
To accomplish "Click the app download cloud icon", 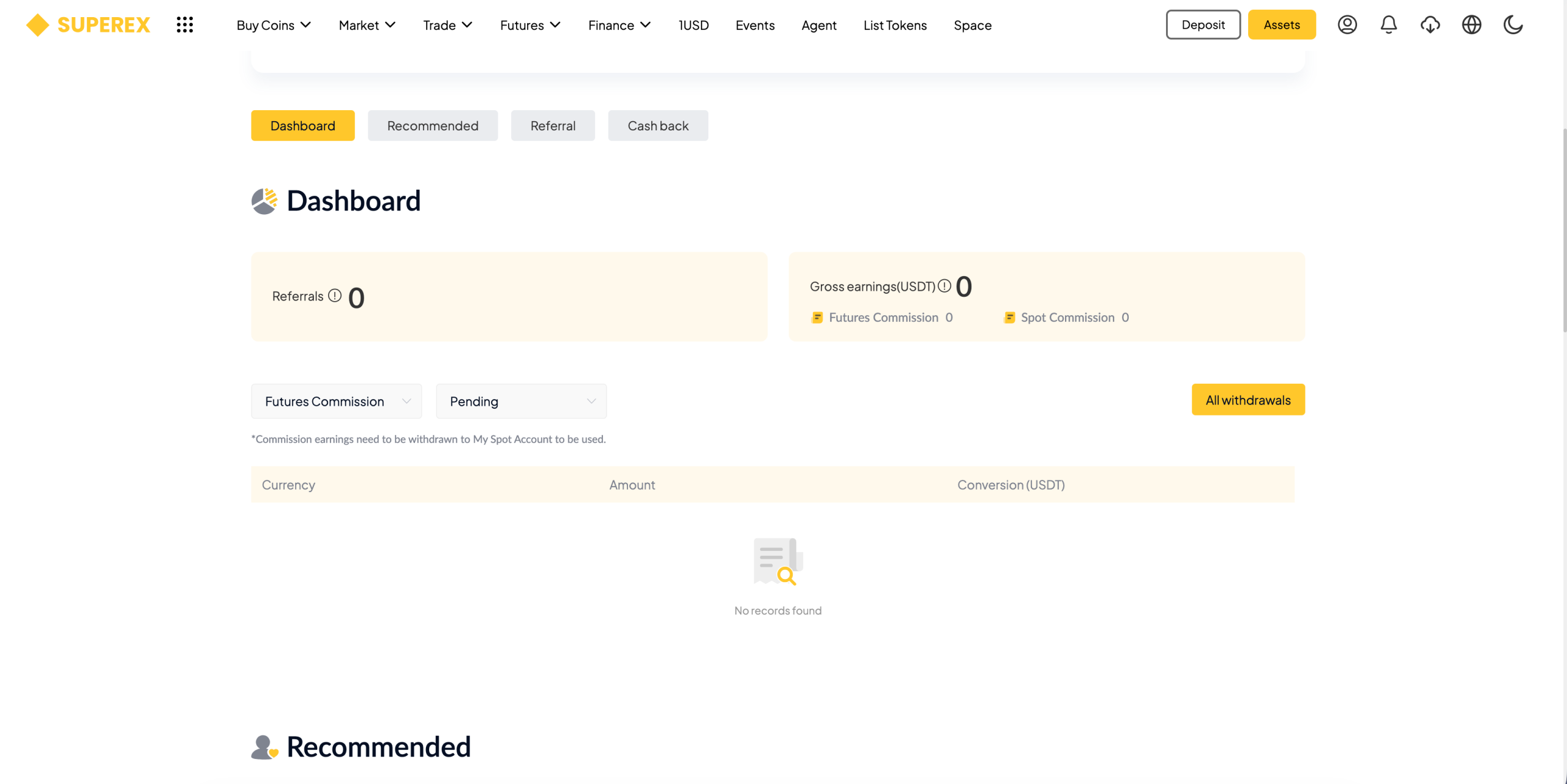I will pyautogui.click(x=1430, y=24).
